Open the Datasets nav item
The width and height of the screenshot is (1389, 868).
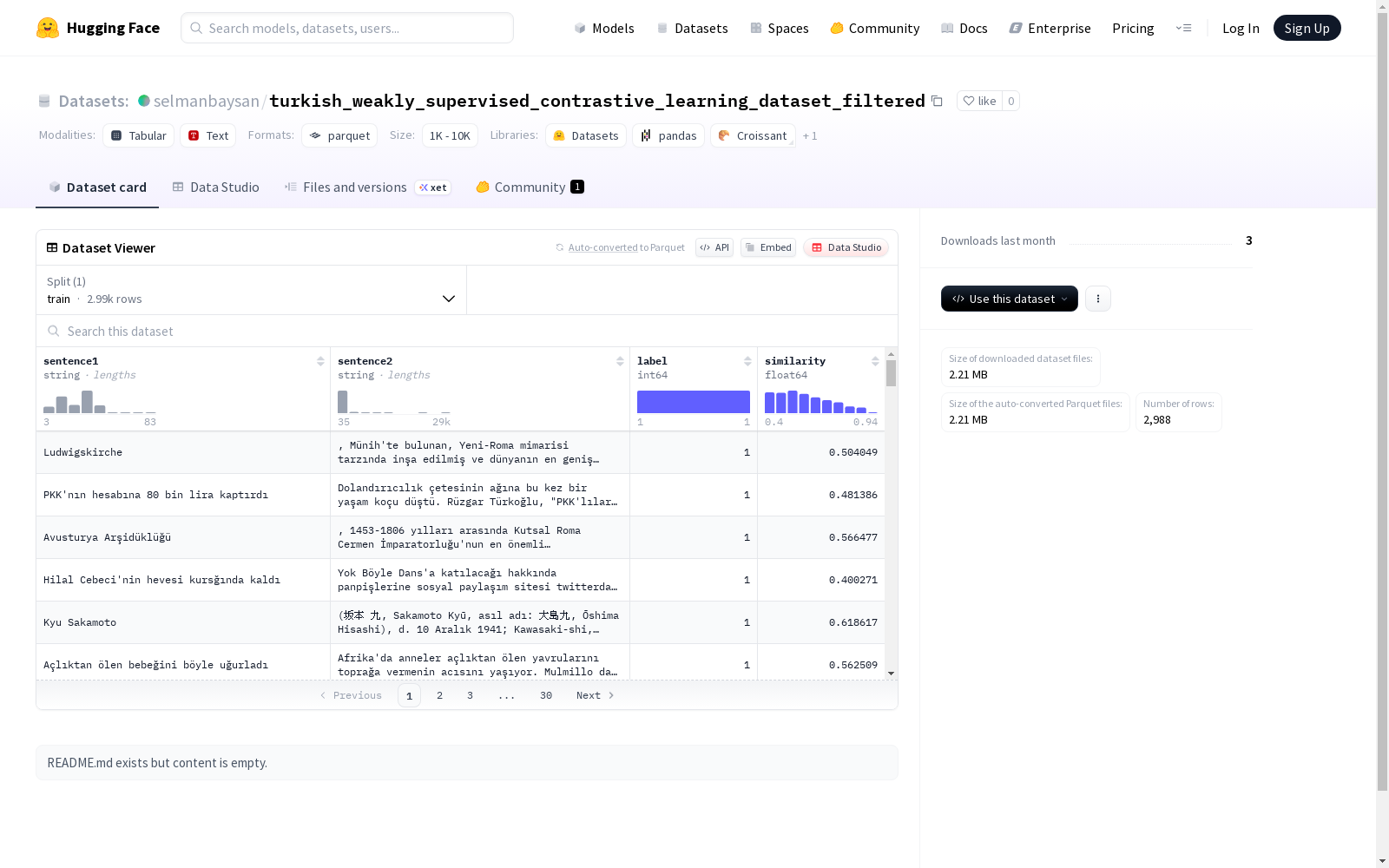(x=692, y=28)
